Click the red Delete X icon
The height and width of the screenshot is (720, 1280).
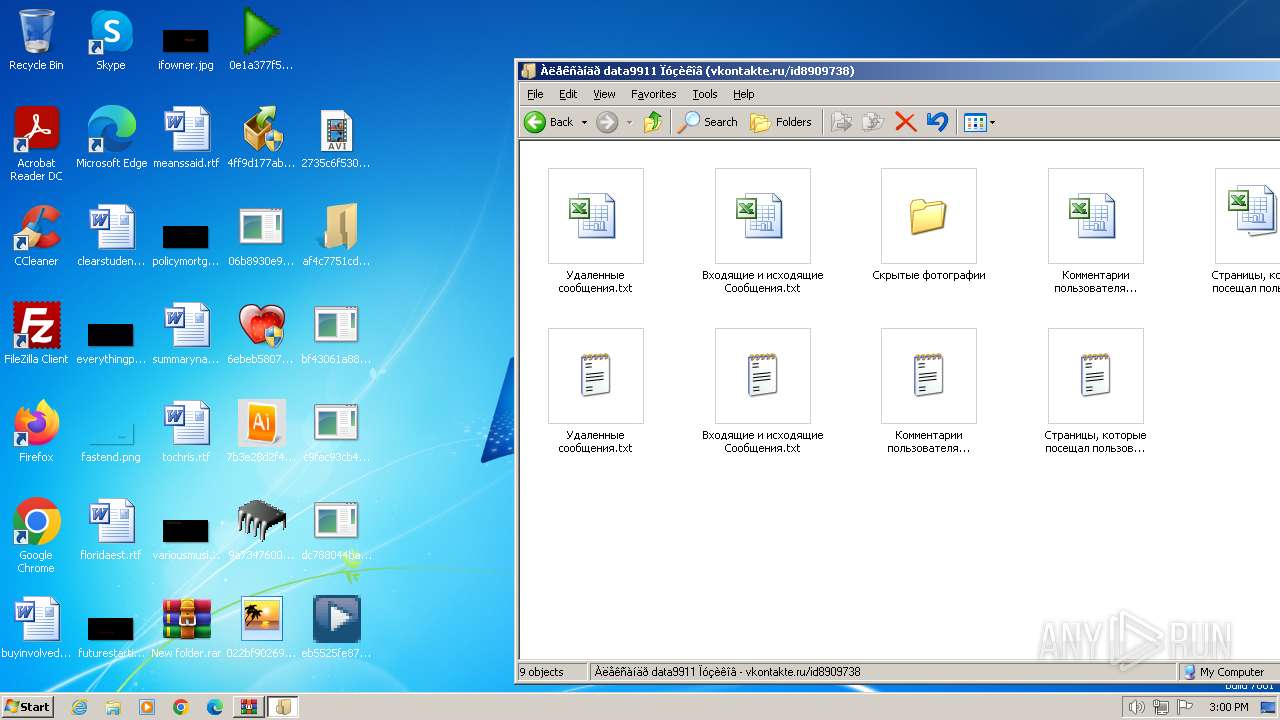905,122
